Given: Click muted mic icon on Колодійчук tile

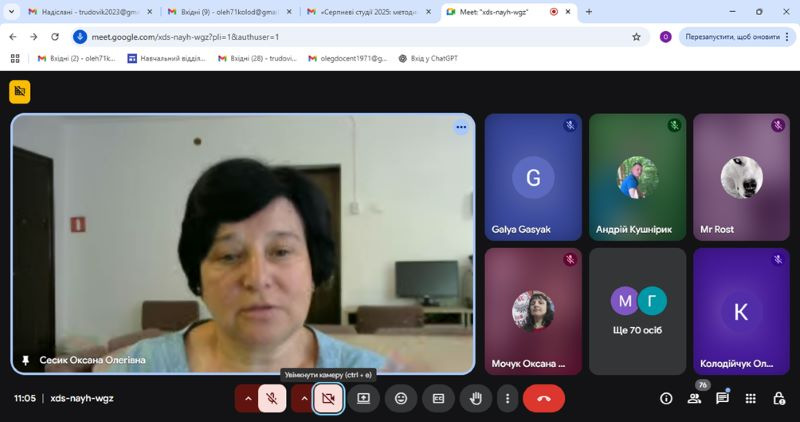Looking at the screenshot, I should pos(778,260).
